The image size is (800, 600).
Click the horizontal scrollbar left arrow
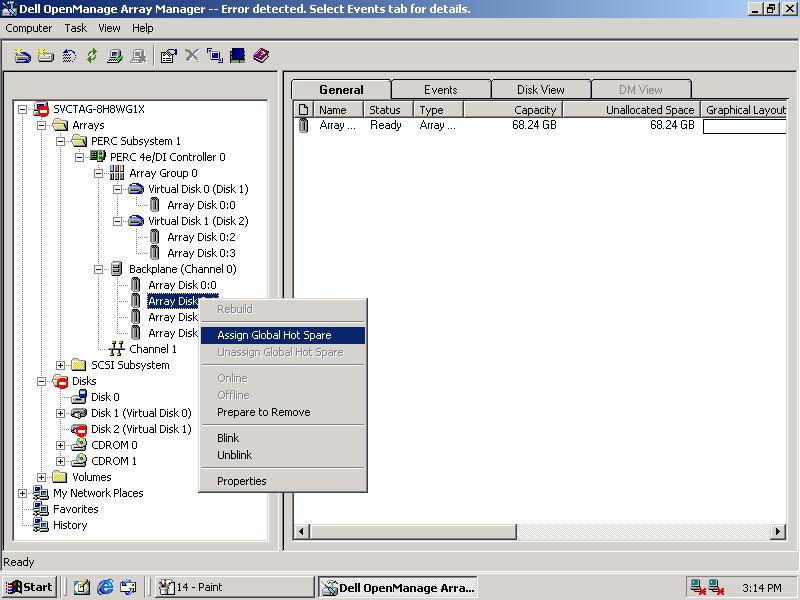click(301, 532)
